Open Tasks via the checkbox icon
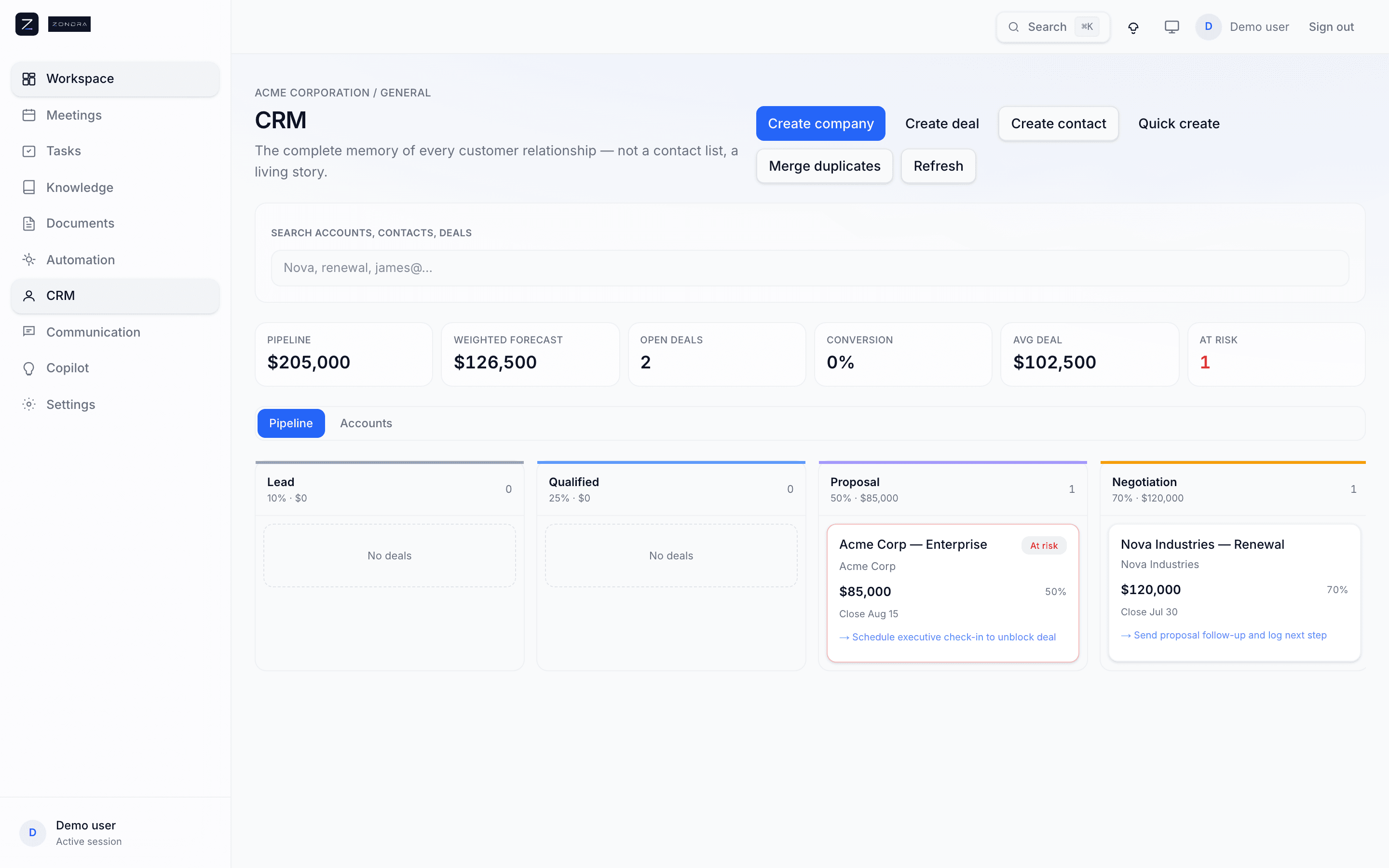The image size is (1389, 868). (x=29, y=151)
